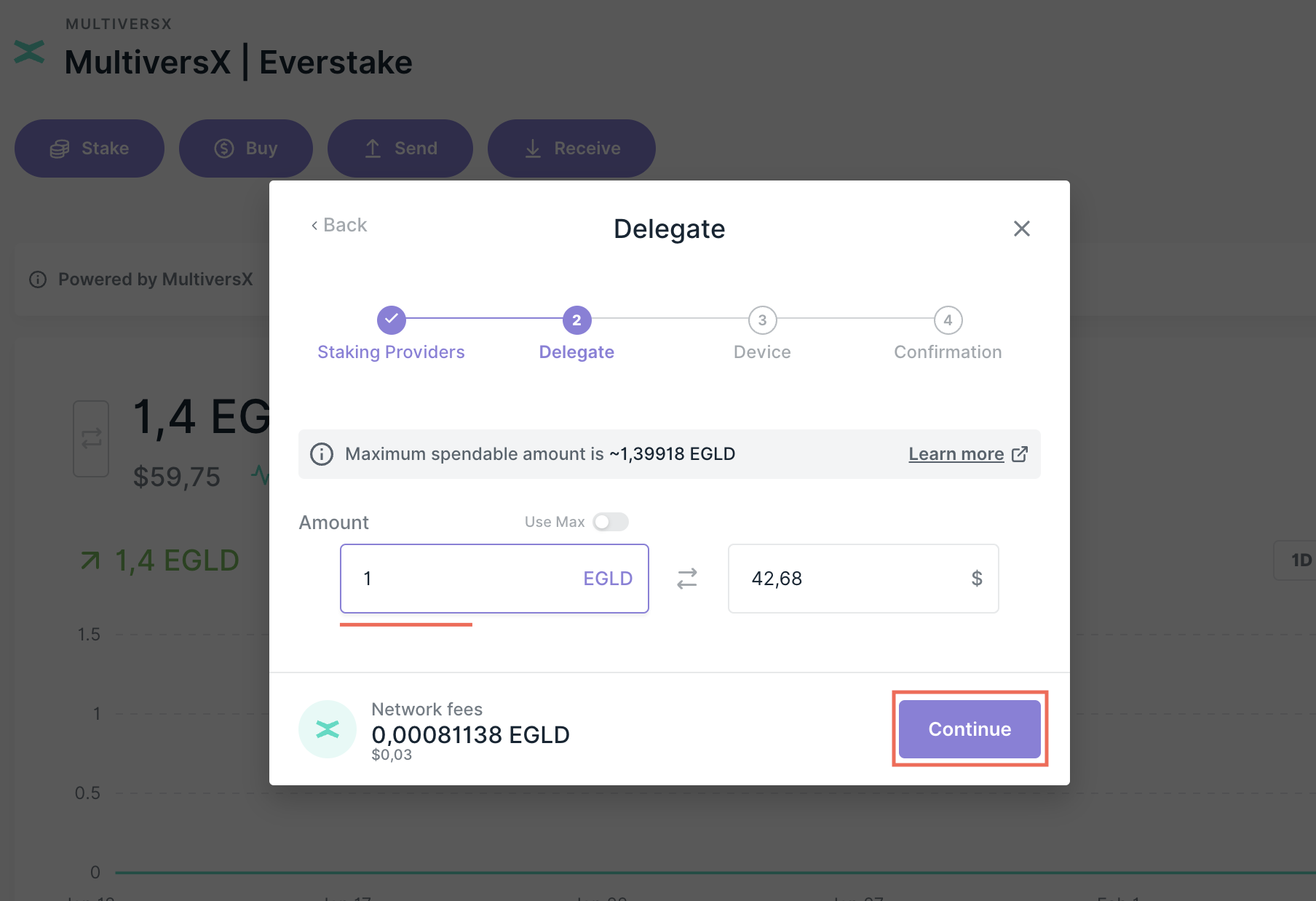1316x901 pixels.
Task: Close the Delegate dialog
Action: (1022, 229)
